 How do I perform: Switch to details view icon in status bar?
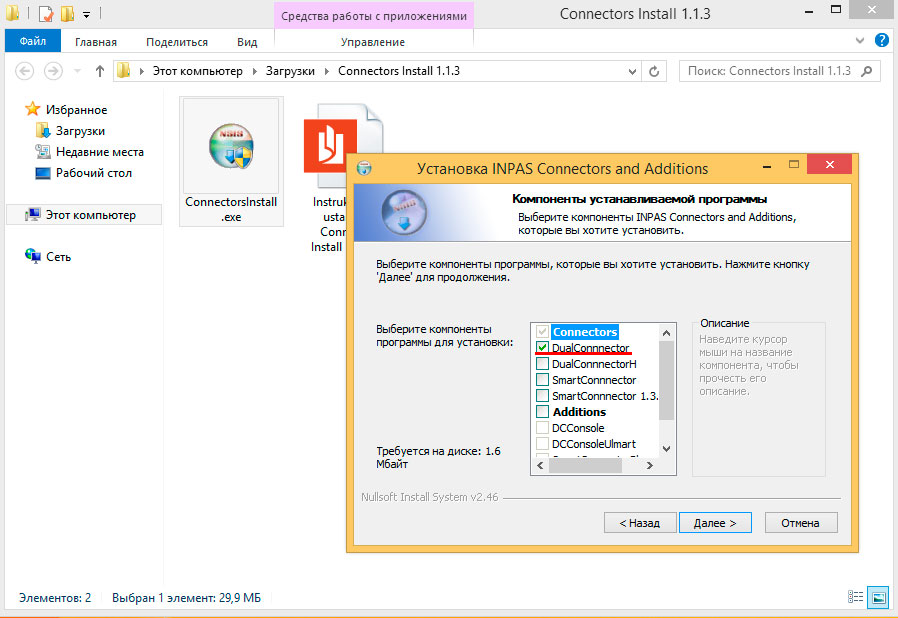[855, 597]
